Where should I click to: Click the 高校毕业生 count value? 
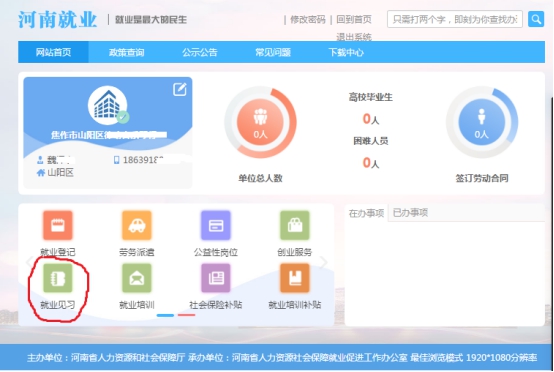pyautogui.click(x=371, y=119)
